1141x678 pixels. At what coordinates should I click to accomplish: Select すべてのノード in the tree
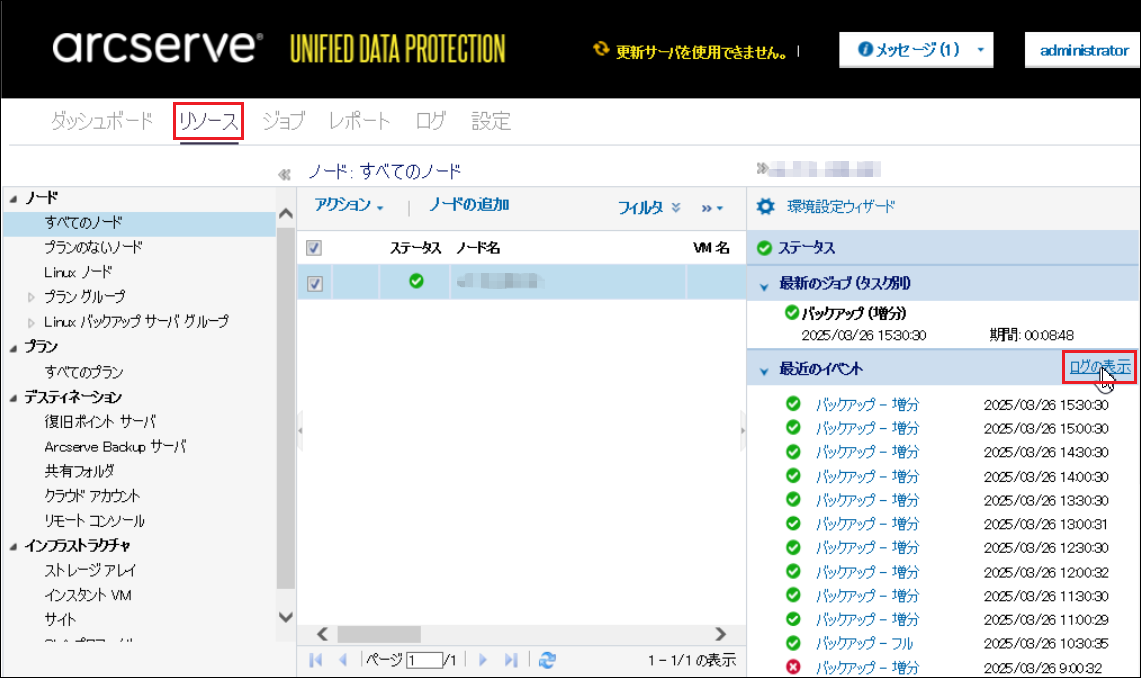tap(83, 223)
